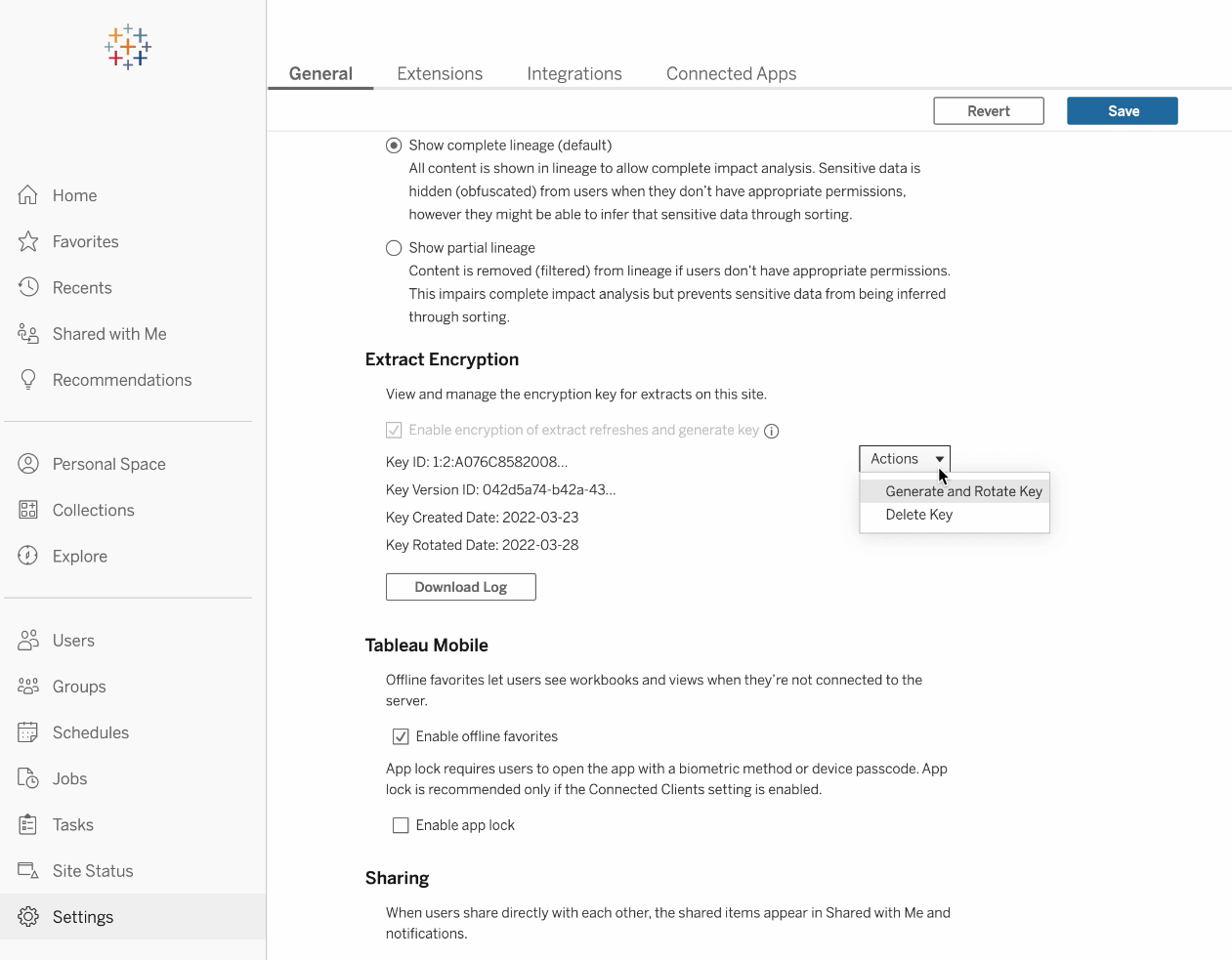Open the Collections page
This screenshot has width=1232, height=960.
93,510
